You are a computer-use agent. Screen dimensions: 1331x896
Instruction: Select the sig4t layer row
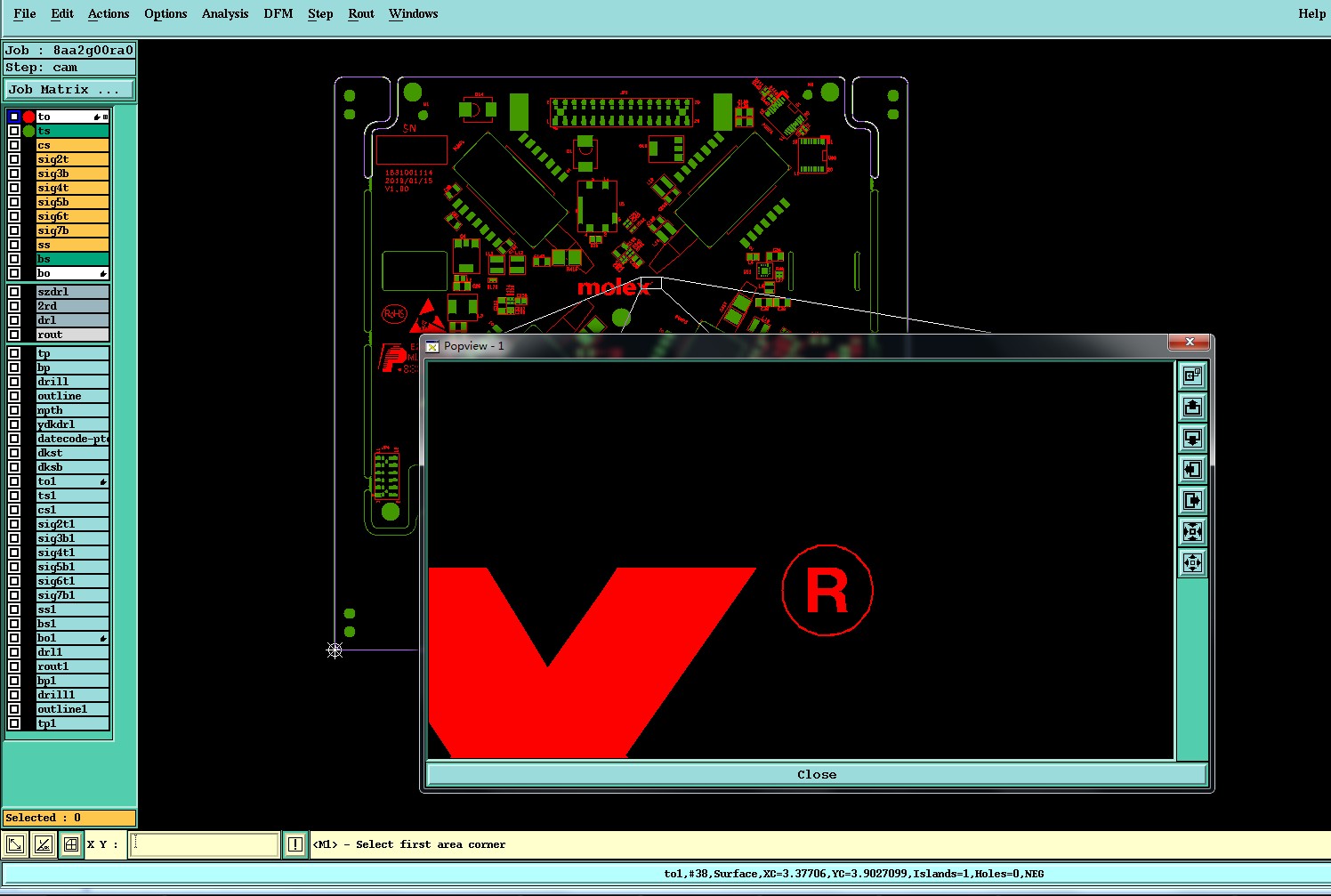point(72,188)
